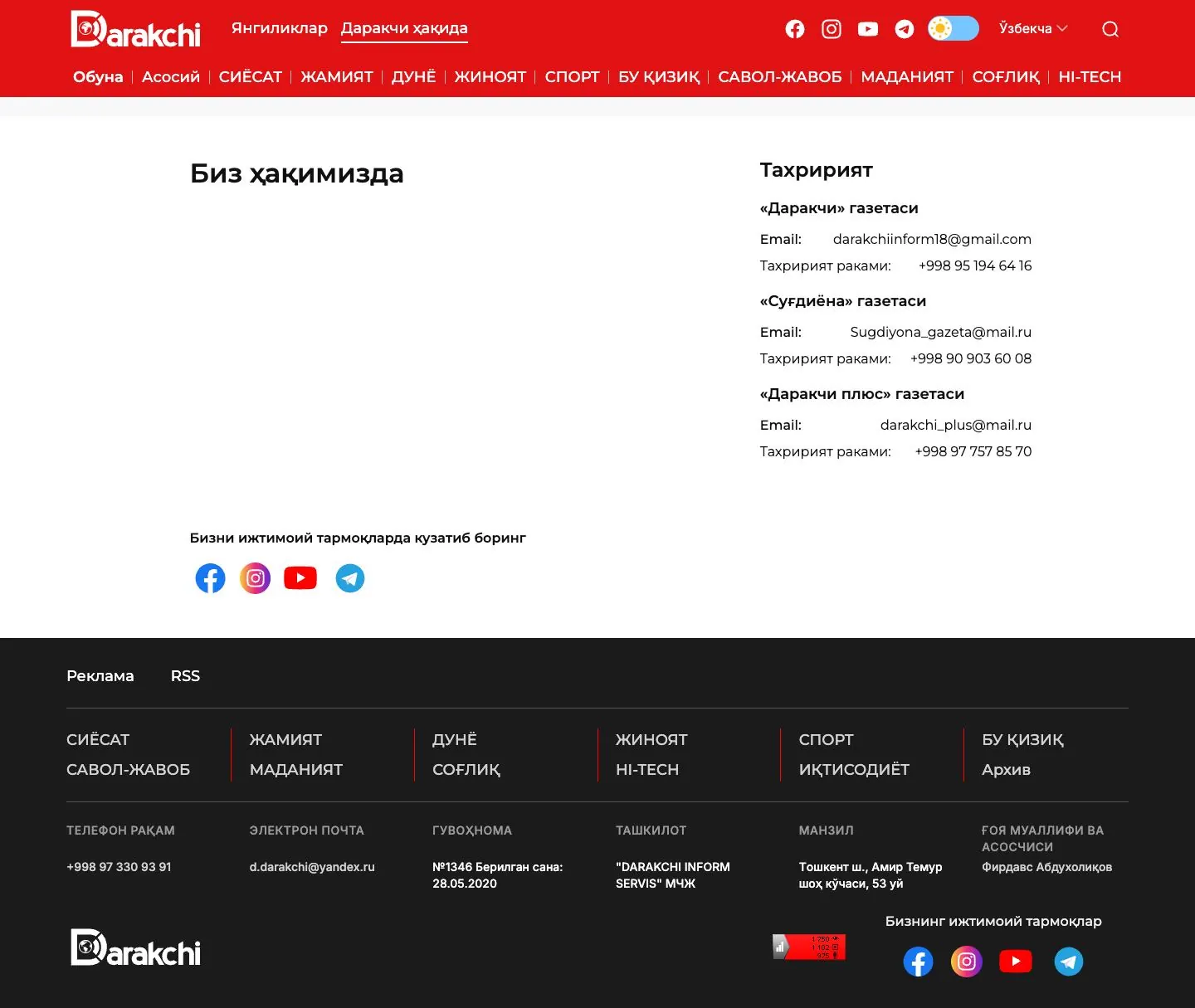Image resolution: width=1195 pixels, height=1008 pixels.
Task: Open the Instagram icon in the top header
Action: point(832,29)
